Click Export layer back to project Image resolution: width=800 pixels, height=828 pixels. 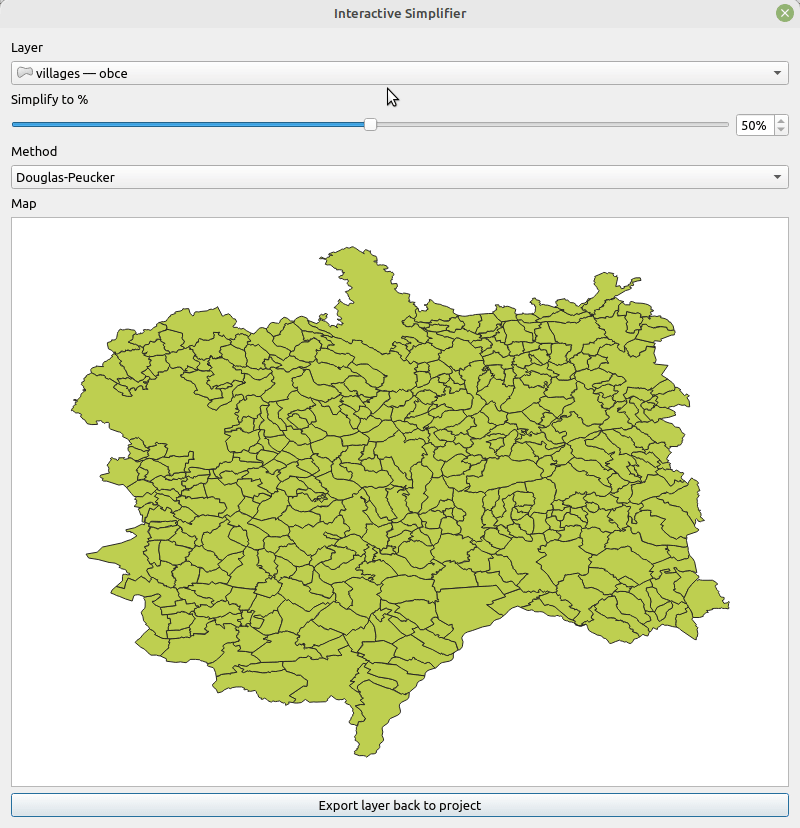click(x=400, y=805)
